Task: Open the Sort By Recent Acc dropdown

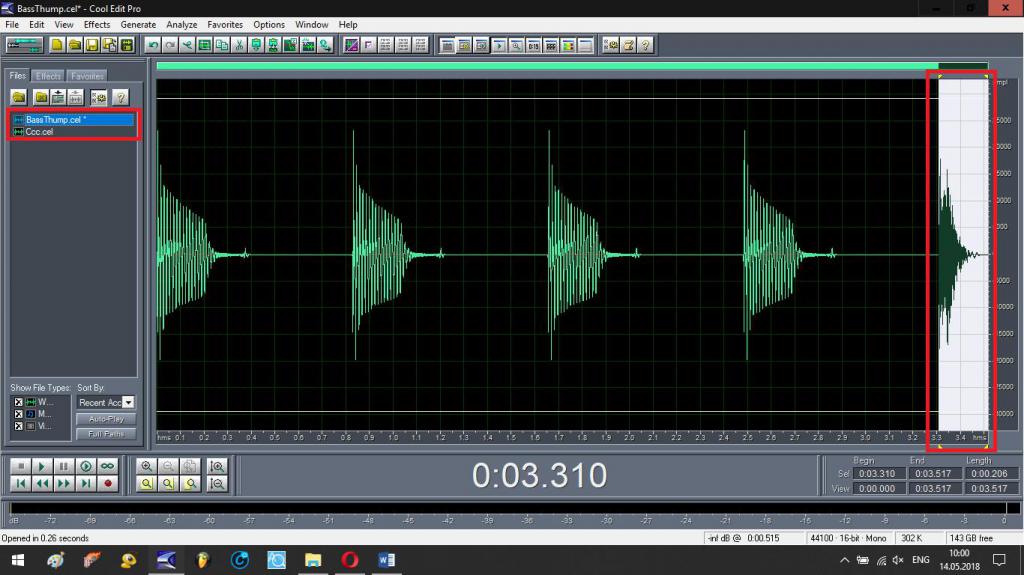Action: coord(128,402)
